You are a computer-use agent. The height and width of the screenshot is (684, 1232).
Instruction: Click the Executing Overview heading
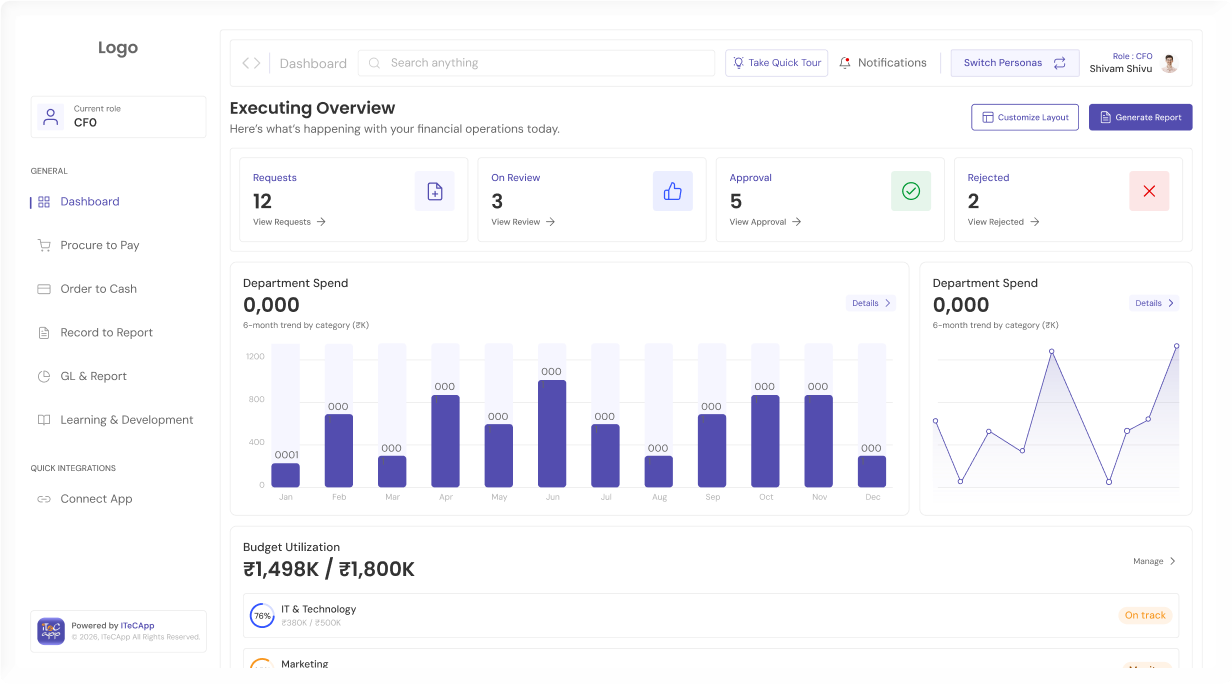pos(312,108)
